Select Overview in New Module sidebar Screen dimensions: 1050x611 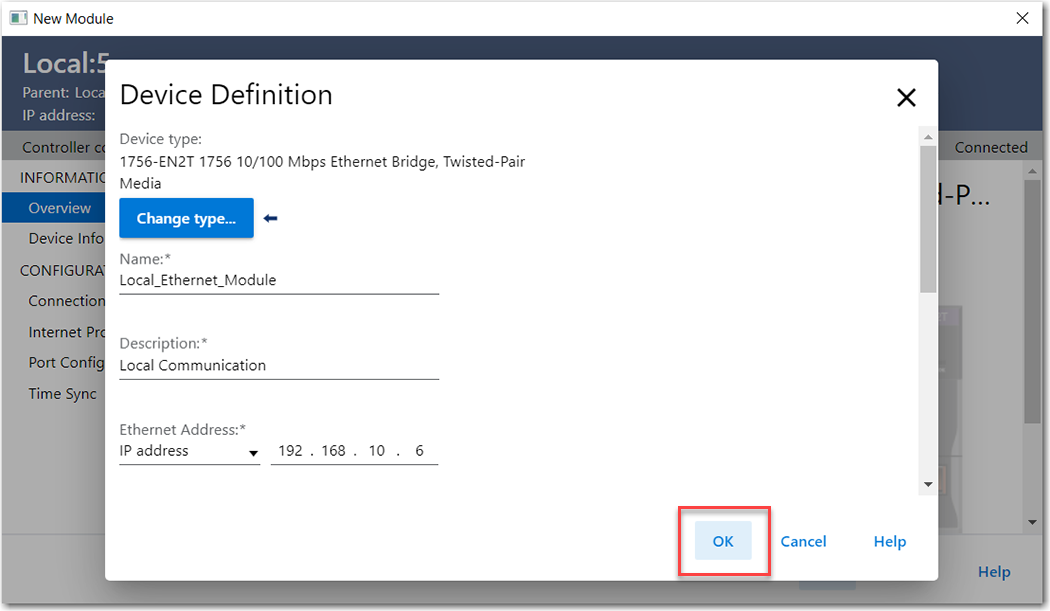tap(54, 208)
